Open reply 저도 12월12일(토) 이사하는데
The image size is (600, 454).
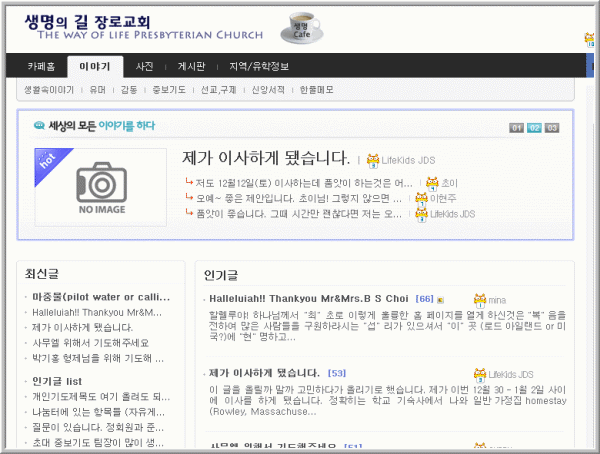point(304,183)
